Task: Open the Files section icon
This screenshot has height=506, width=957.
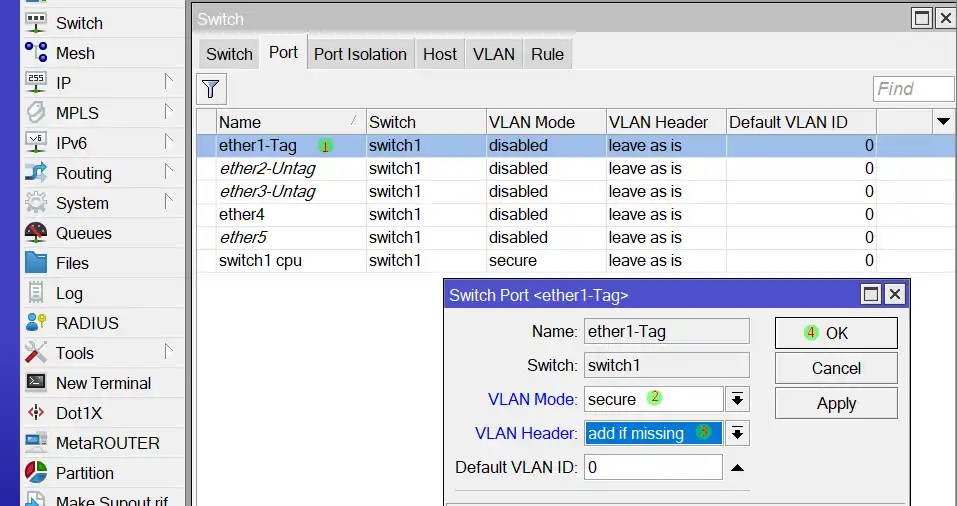Action: pos(36,263)
